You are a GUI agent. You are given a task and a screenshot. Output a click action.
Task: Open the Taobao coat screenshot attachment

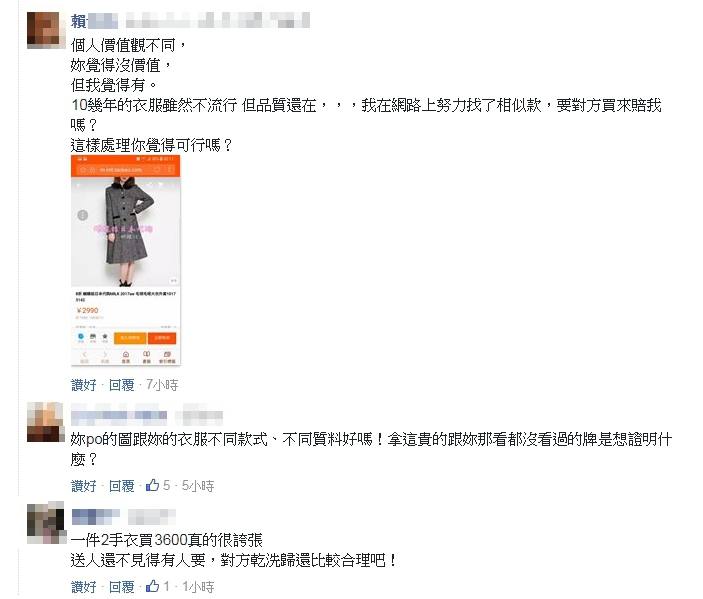126,260
